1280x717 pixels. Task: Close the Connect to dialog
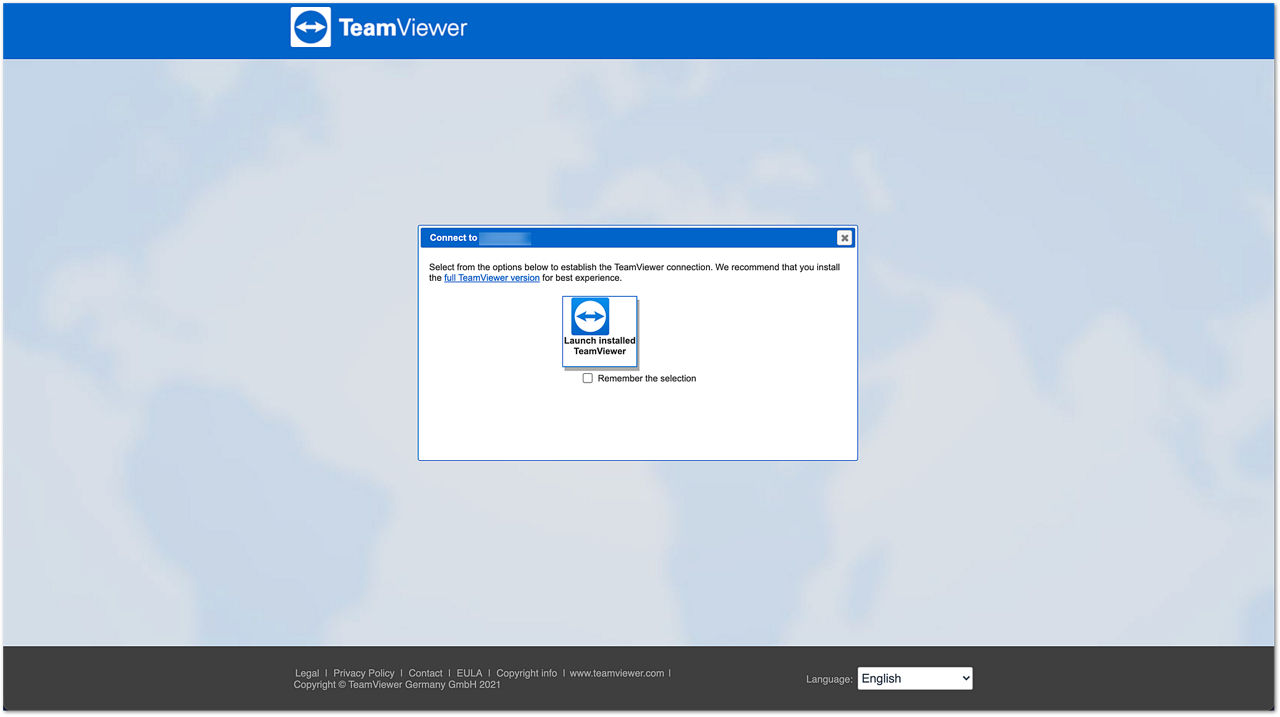844,238
